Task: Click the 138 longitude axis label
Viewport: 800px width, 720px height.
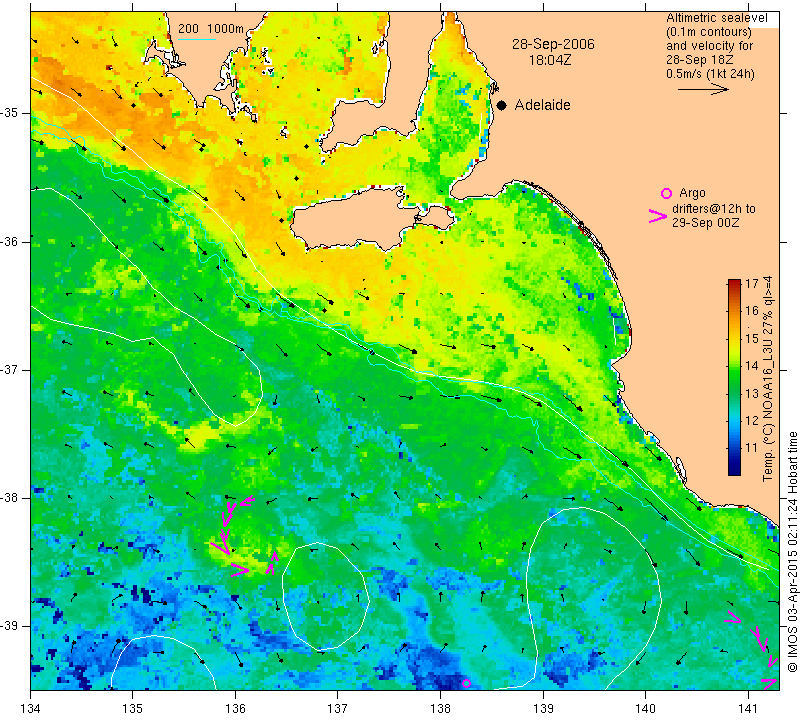Action: pos(440,708)
